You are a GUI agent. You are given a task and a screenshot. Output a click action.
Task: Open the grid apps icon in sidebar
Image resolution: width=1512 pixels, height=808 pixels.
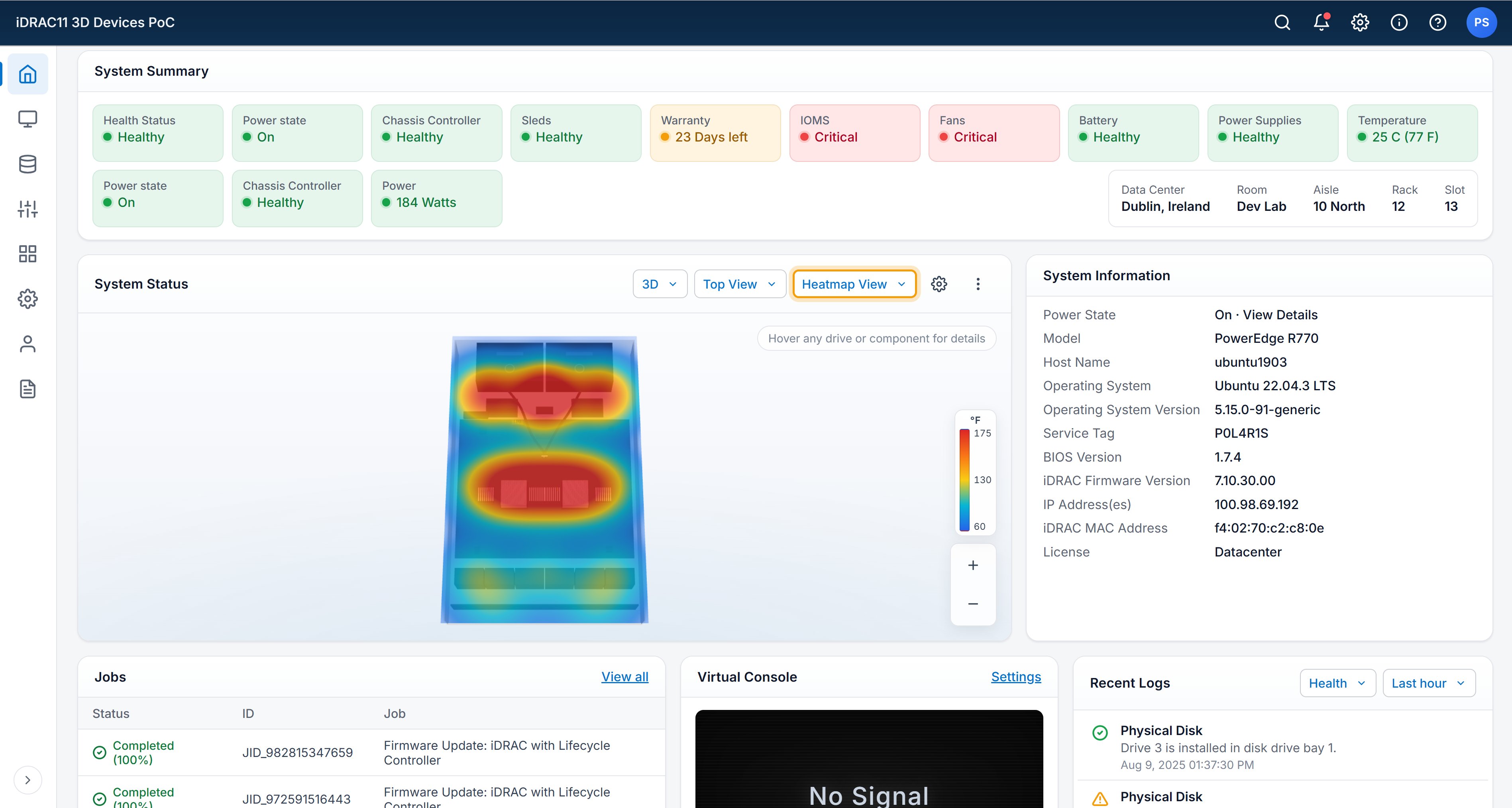click(x=27, y=254)
